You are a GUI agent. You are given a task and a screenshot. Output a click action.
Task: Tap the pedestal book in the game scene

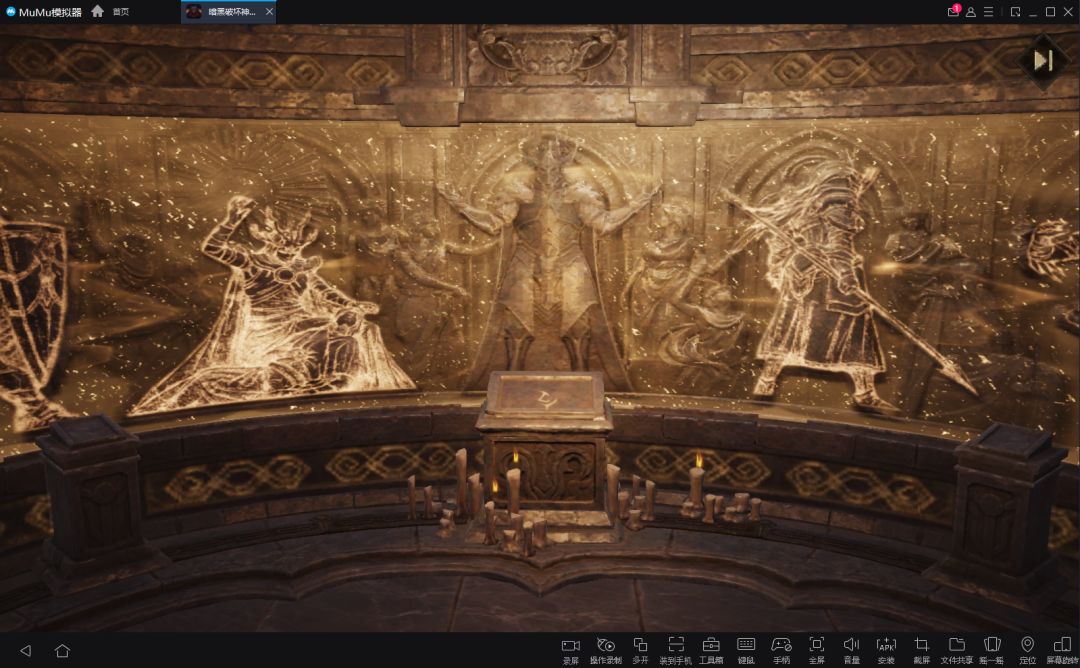click(x=545, y=399)
